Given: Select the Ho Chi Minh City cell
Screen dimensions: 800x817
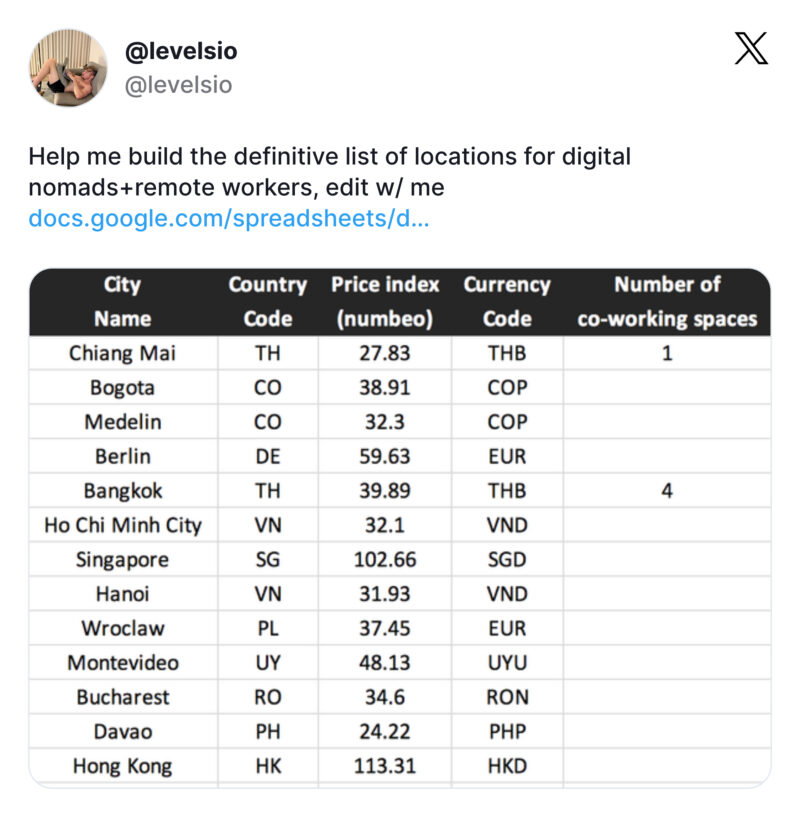Looking at the screenshot, I should tap(122, 526).
